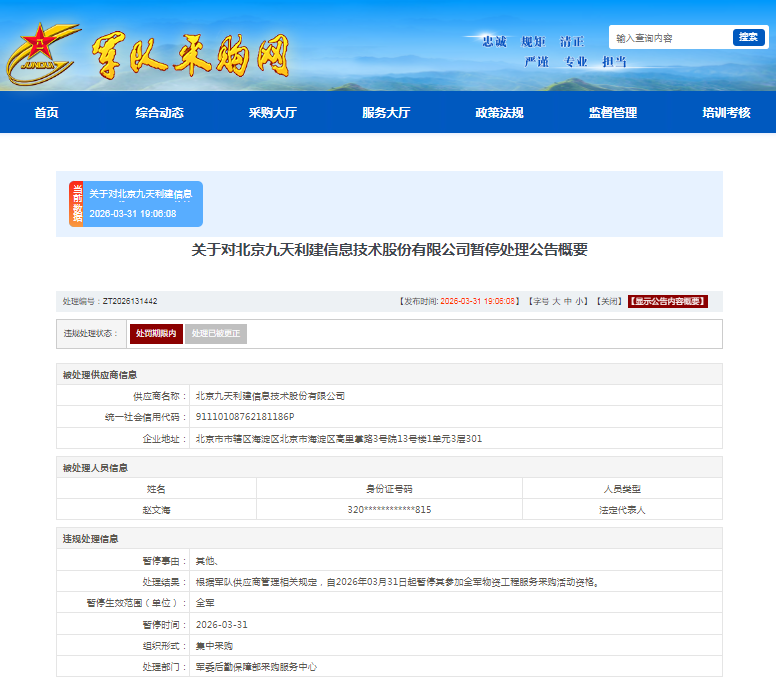Screen dimensions: 776x690
Task: Select the 处理已被更正 status tab
Action: [216, 334]
